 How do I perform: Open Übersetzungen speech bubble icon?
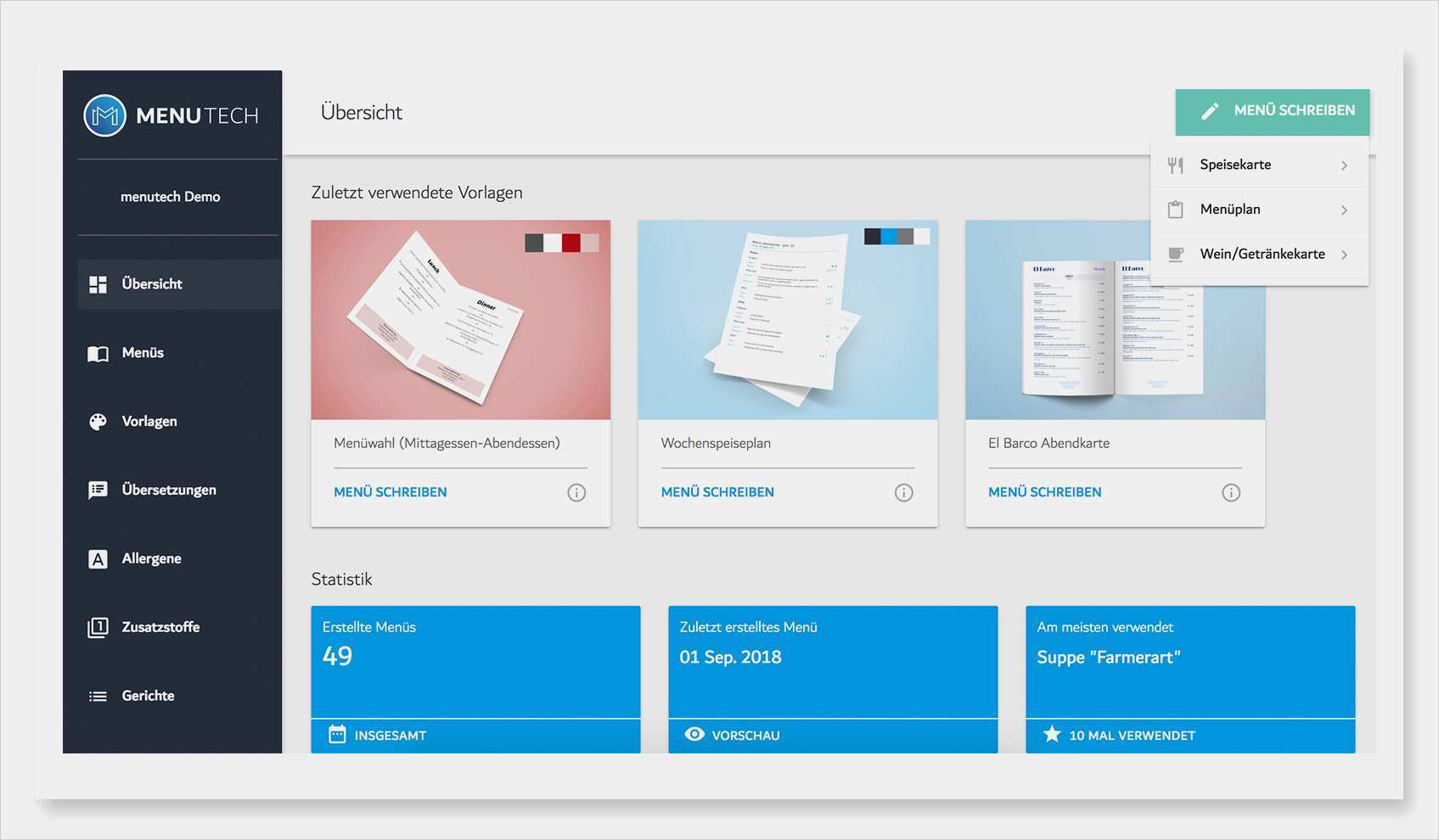tap(98, 490)
